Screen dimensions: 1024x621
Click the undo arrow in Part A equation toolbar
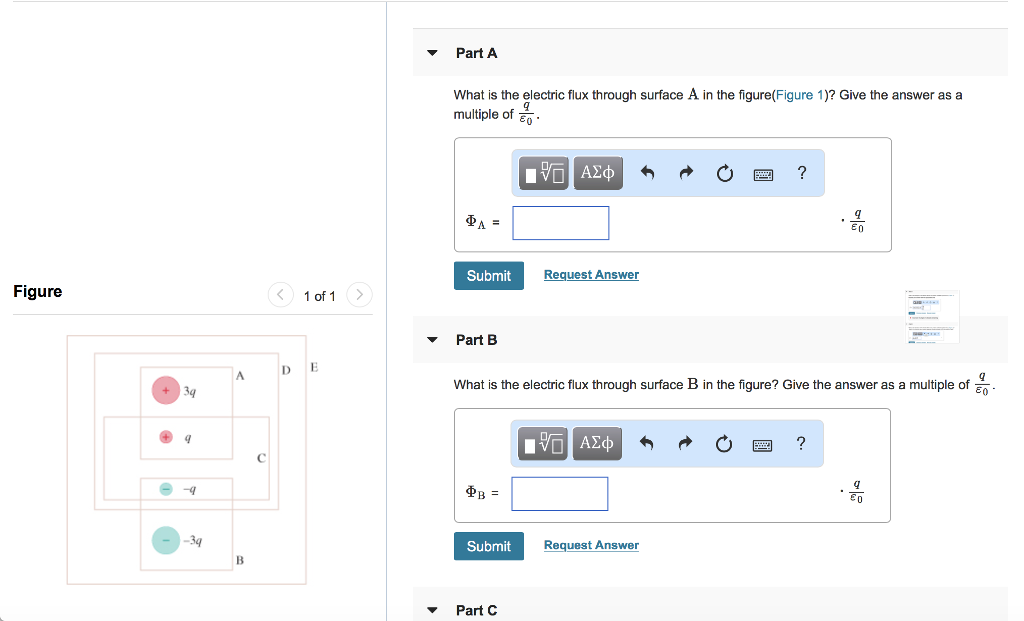[647, 172]
